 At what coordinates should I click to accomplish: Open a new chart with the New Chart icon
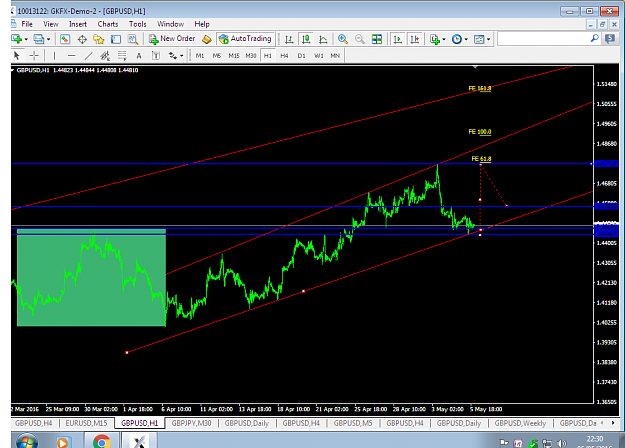coord(16,39)
